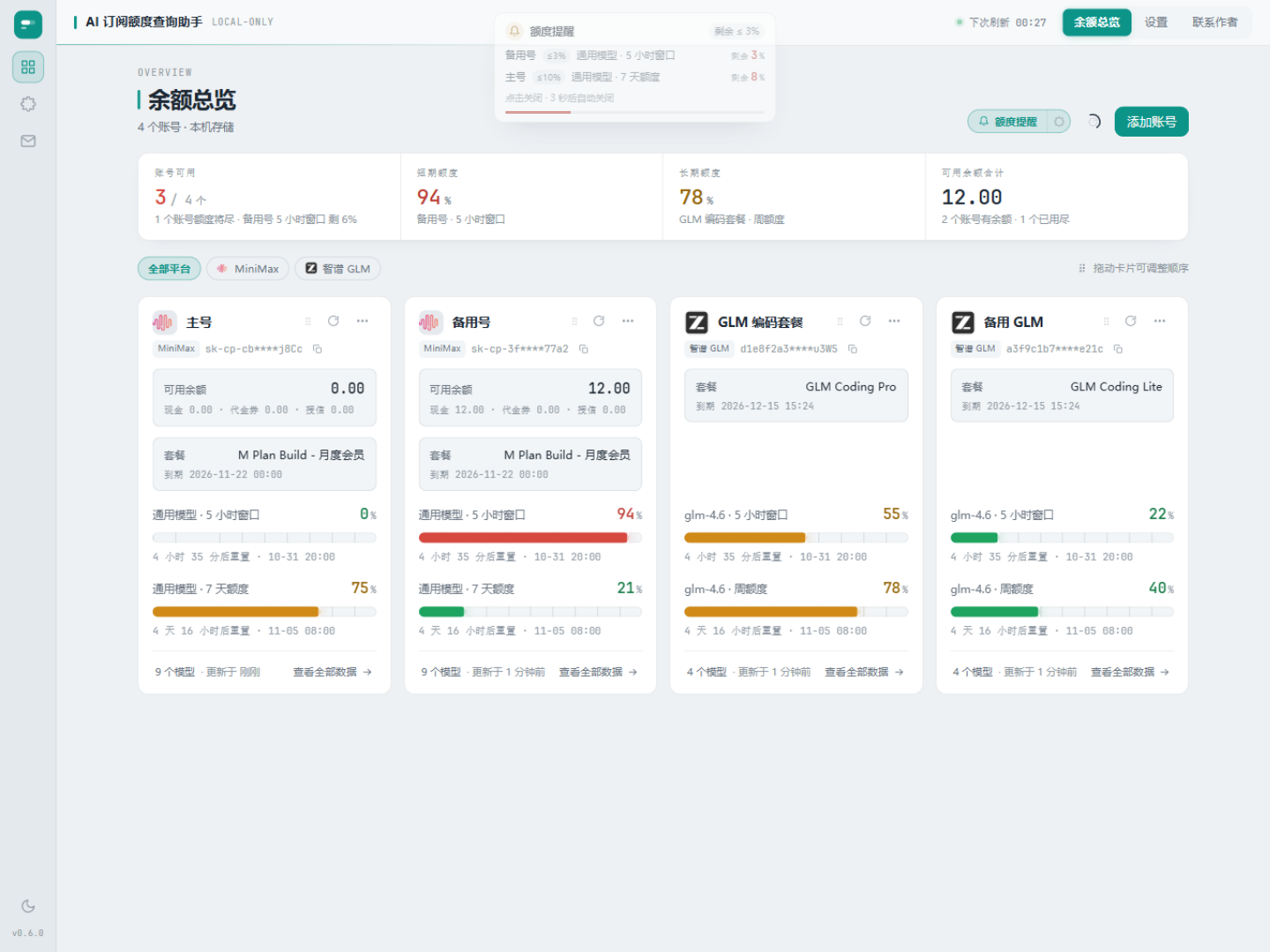Click the 下次刷新 00:27 countdown
The height and width of the screenshot is (952, 1270).
(1001, 22)
